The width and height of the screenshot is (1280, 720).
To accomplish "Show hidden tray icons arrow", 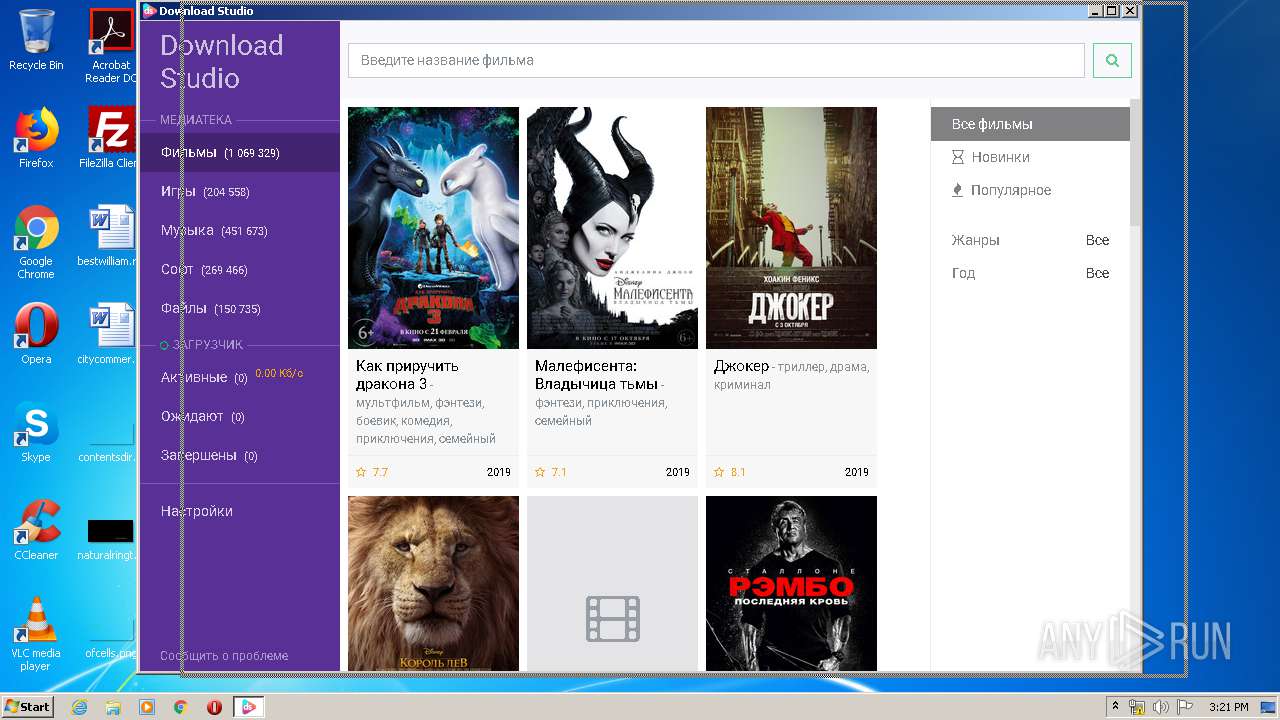I will pyautogui.click(x=1115, y=707).
